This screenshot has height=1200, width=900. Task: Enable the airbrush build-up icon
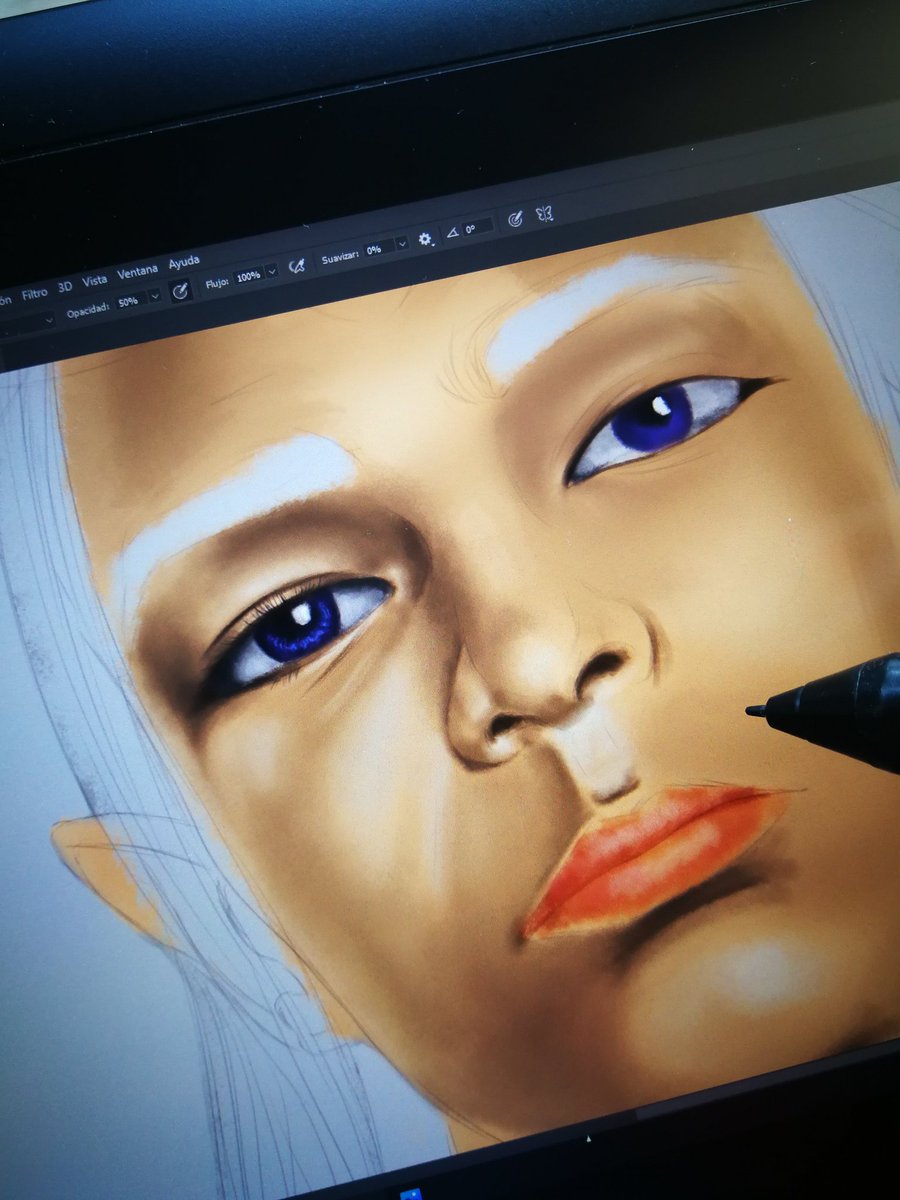[296, 266]
